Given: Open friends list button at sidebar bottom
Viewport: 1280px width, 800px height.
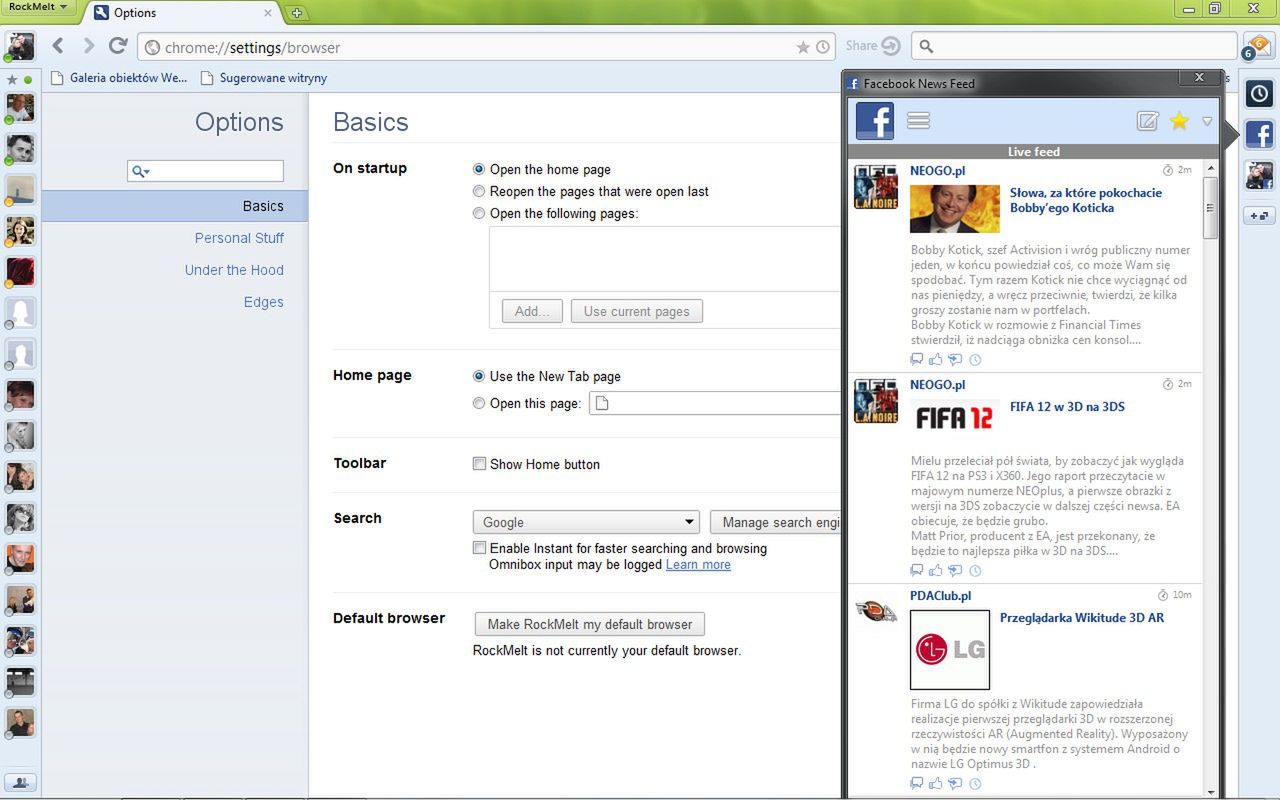Looking at the screenshot, I should coord(21,782).
